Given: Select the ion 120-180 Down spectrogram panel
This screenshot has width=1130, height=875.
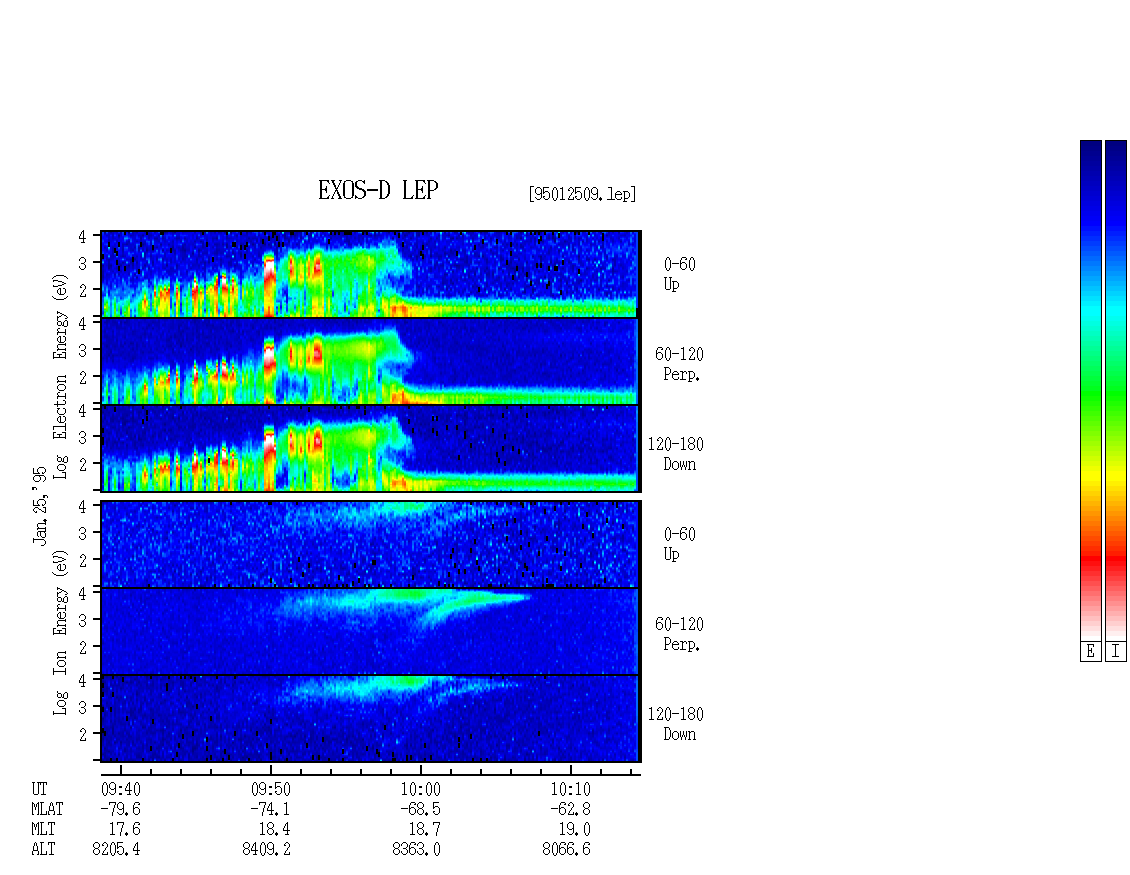Looking at the screenshot, I should click(370, 719).
